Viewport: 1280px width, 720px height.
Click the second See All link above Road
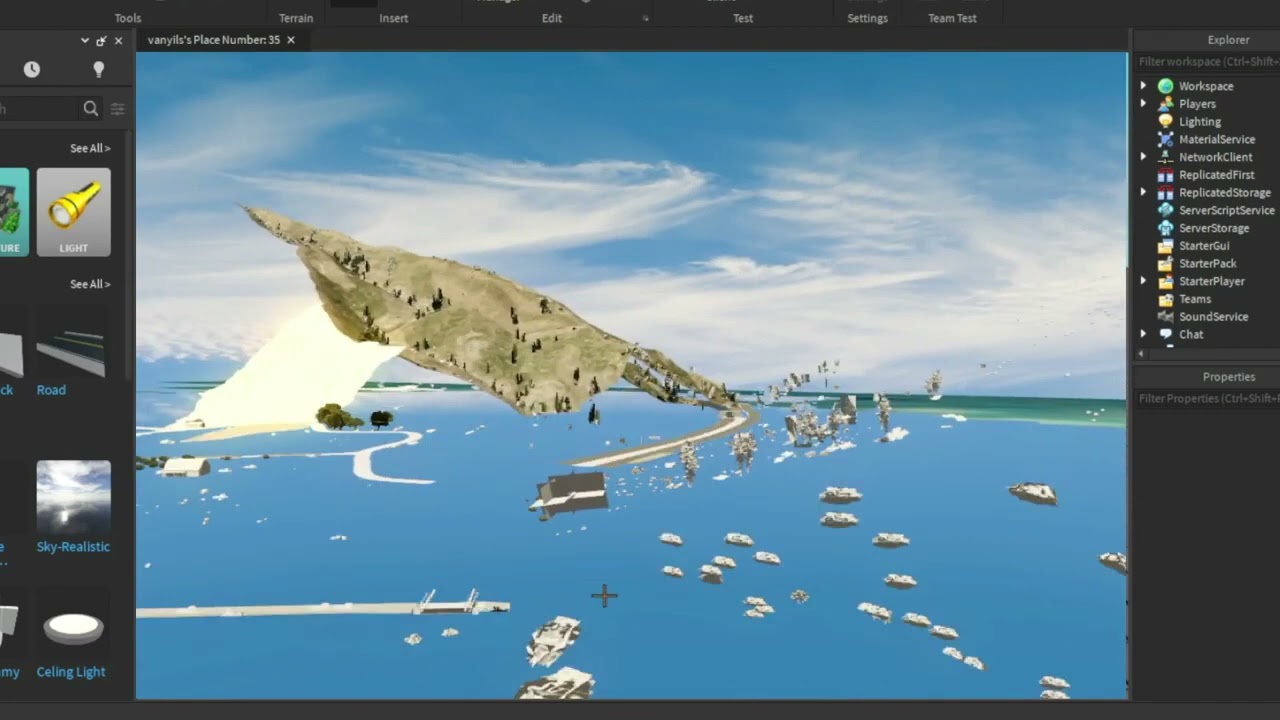point(90,284)
